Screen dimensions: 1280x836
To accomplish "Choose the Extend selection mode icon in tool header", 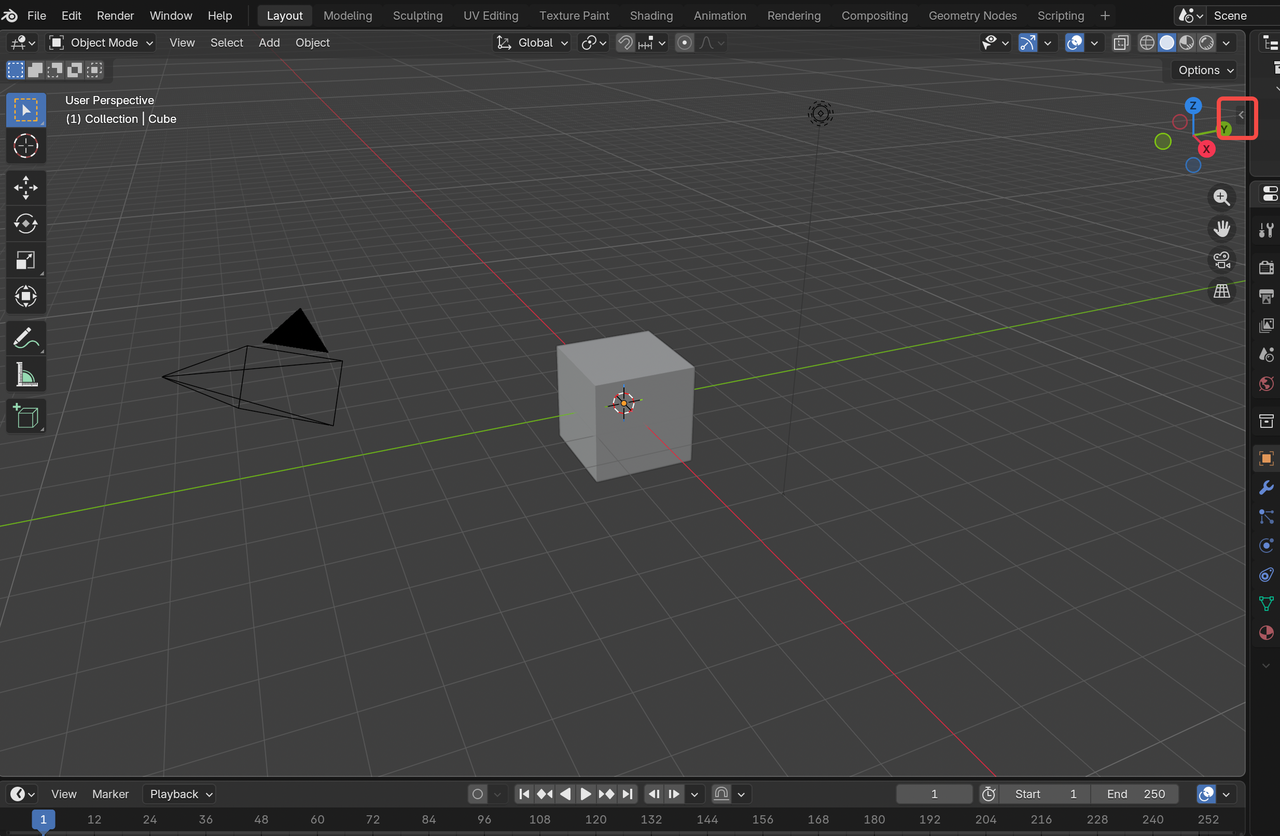I will [x=36, y=70].
